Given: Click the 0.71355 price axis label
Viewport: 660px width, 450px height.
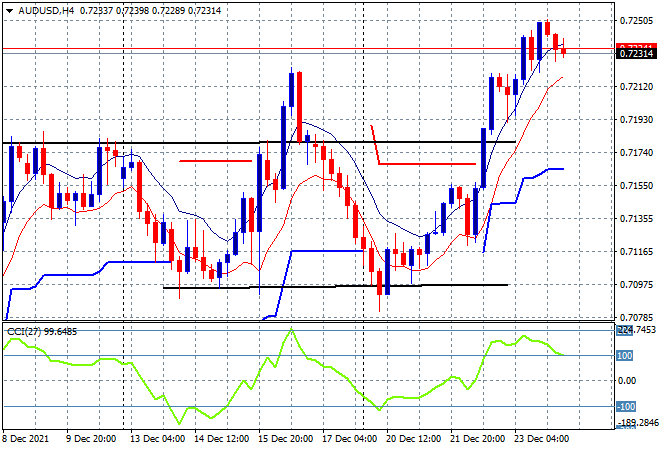Looking at the screenshot, I should click(x=636, y=218).
